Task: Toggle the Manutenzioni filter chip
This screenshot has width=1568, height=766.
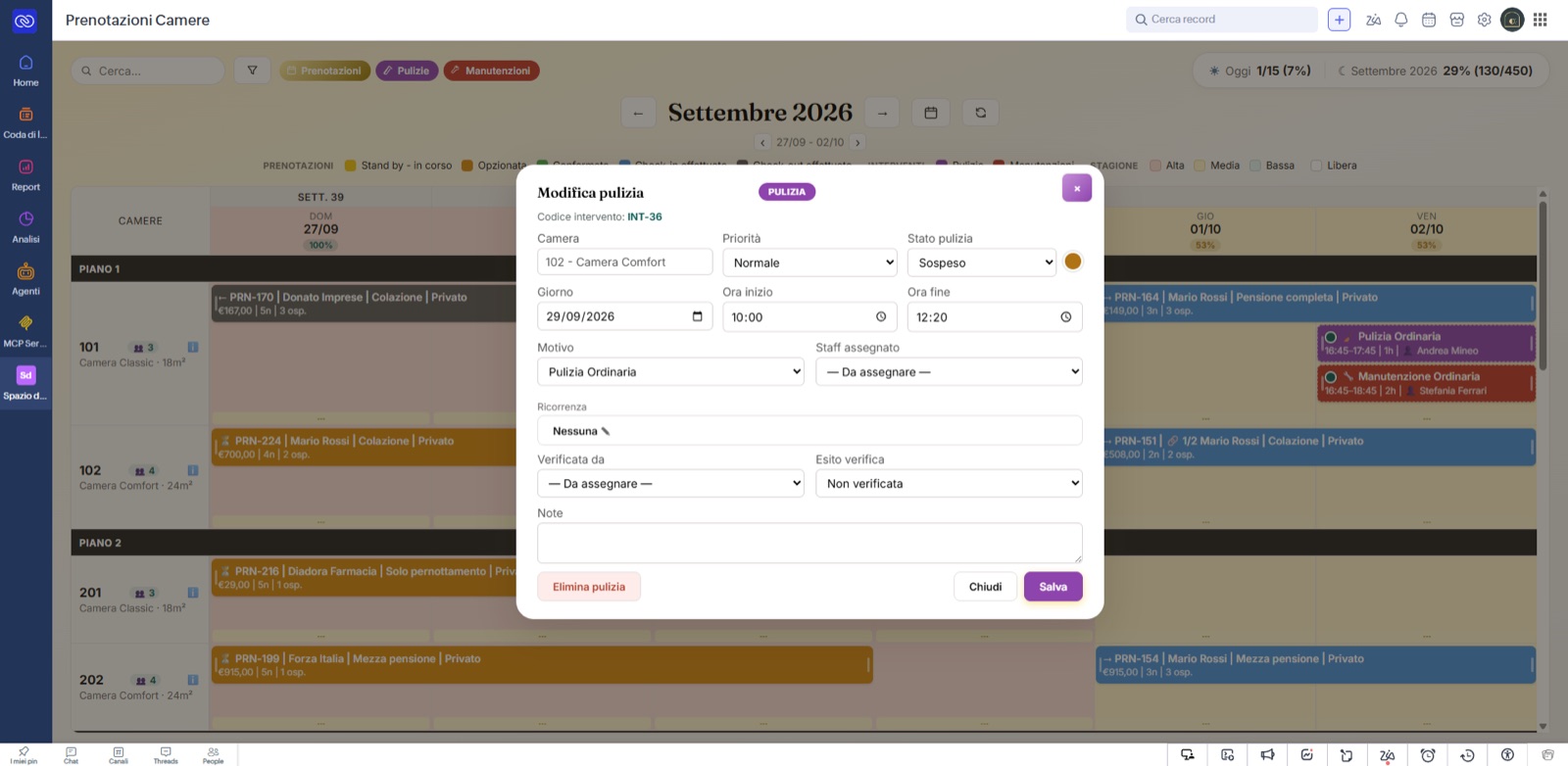Action: 491,71
